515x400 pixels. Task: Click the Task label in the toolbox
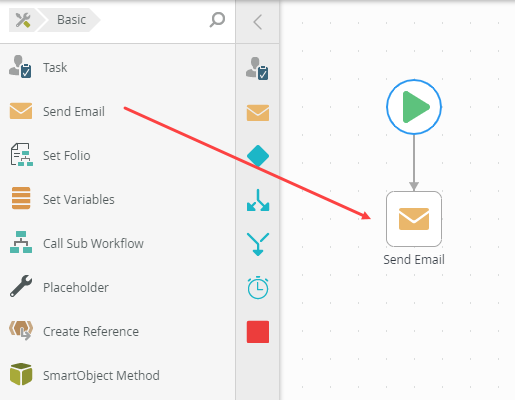55,68
